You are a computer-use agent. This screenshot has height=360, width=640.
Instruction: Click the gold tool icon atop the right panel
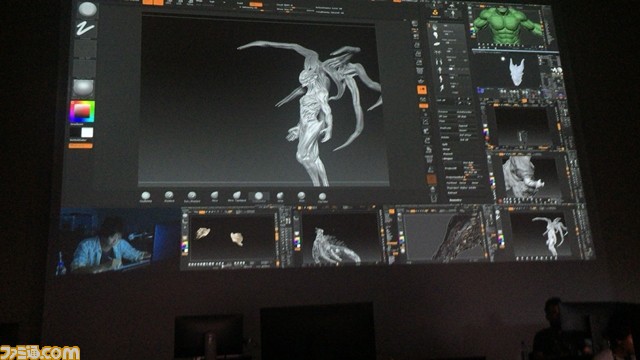tap(435, 14)
